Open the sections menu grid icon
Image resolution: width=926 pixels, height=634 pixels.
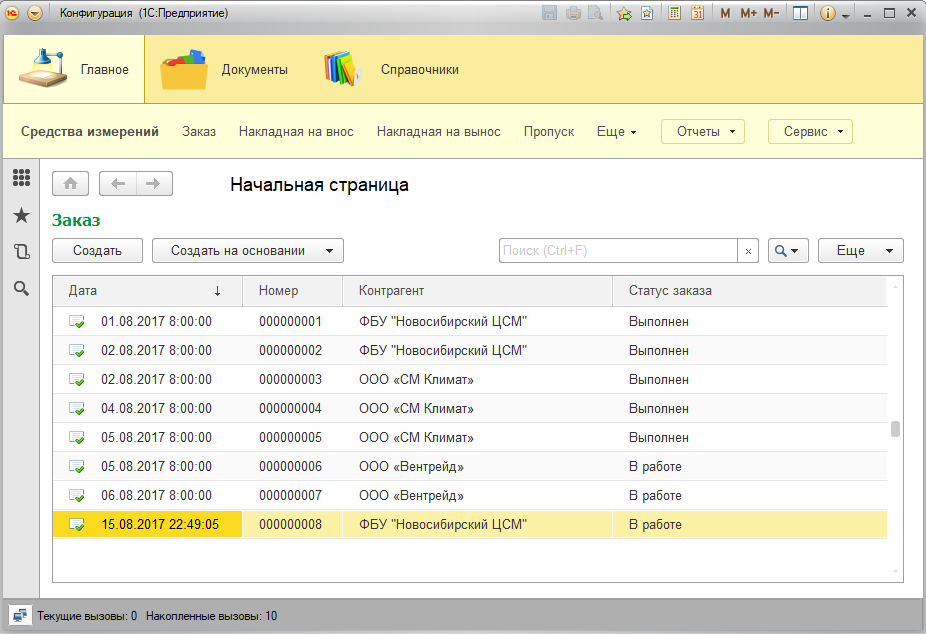tap(21, 178)
